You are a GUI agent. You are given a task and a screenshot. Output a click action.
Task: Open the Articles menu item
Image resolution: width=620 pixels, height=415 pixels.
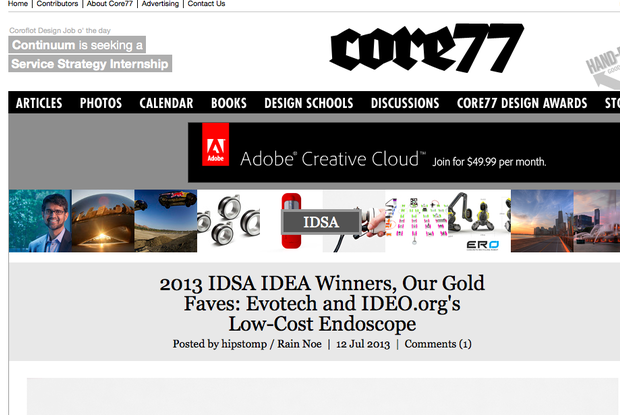point(39,103)
